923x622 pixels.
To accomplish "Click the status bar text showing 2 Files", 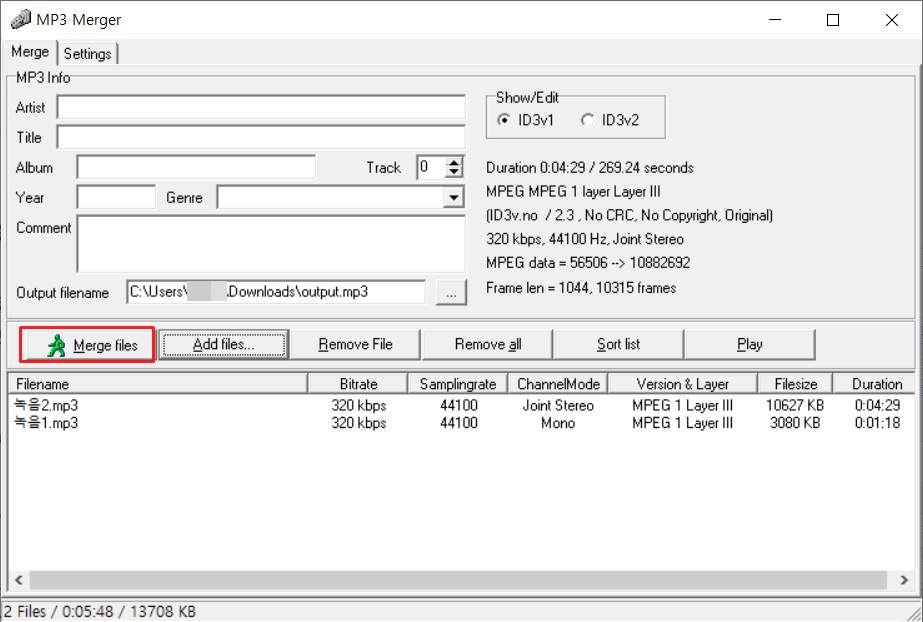I will tap(99, 611).
